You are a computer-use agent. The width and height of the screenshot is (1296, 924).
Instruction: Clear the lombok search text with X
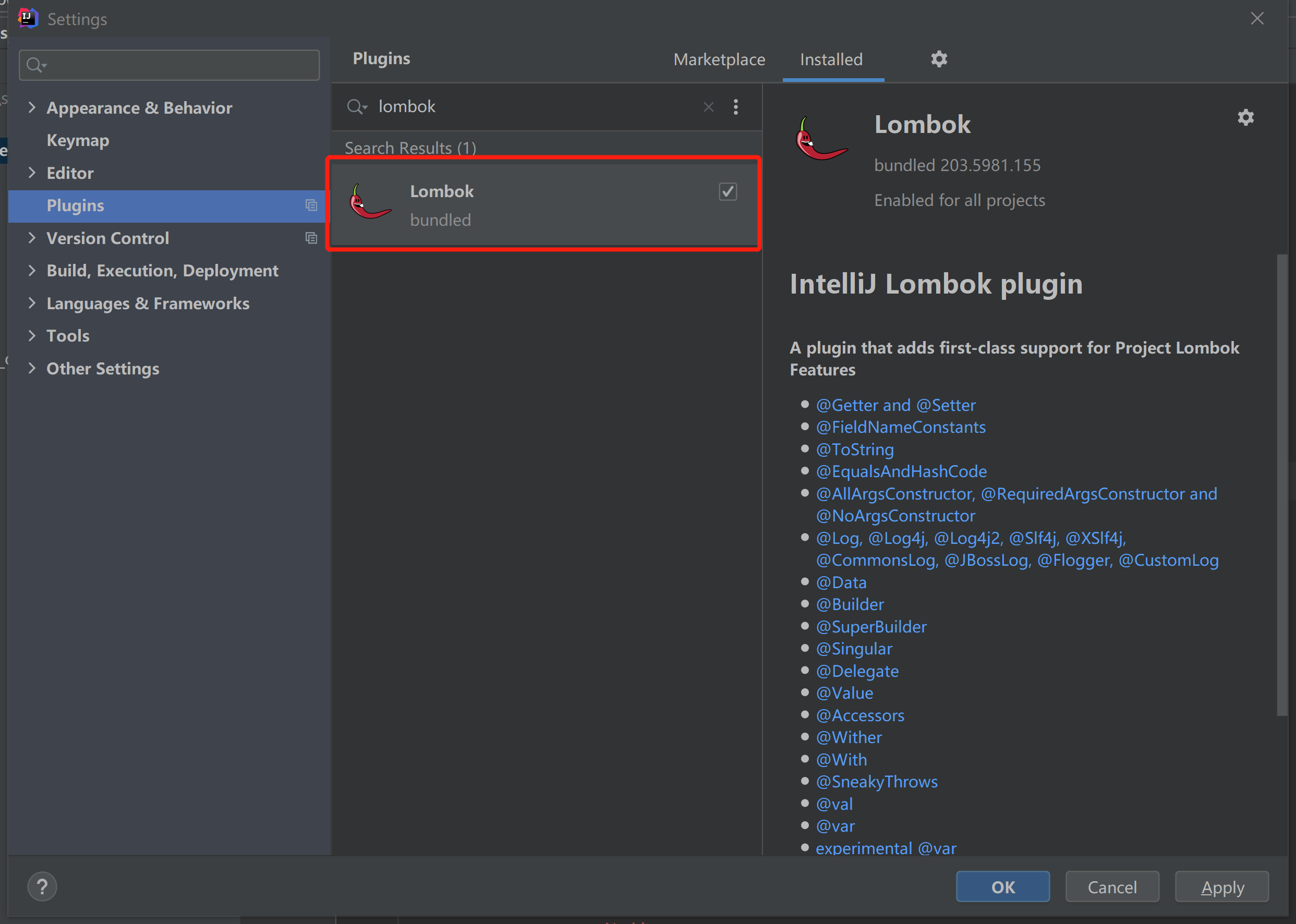[708, 107]
